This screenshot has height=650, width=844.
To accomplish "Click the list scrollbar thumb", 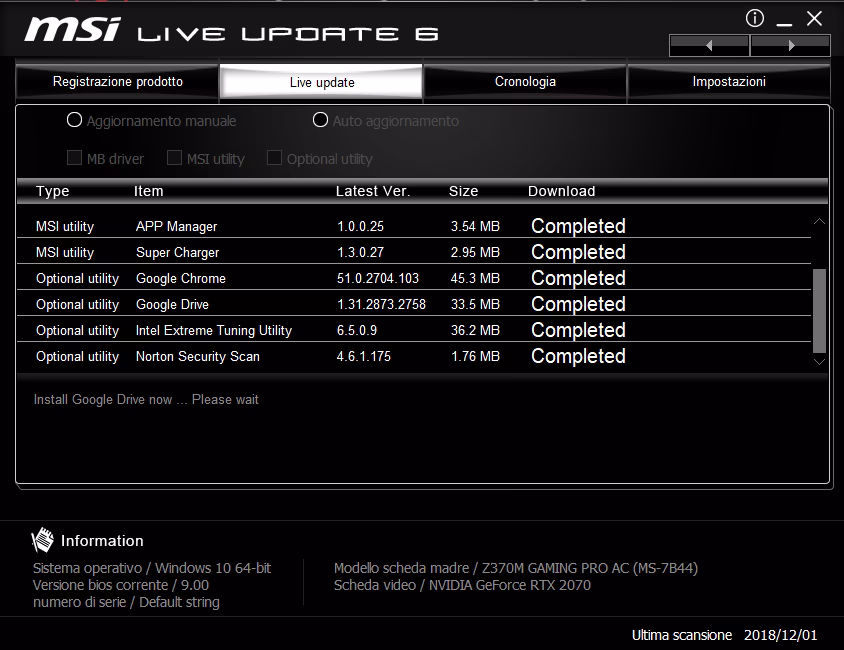I will [x=819, y=310].
